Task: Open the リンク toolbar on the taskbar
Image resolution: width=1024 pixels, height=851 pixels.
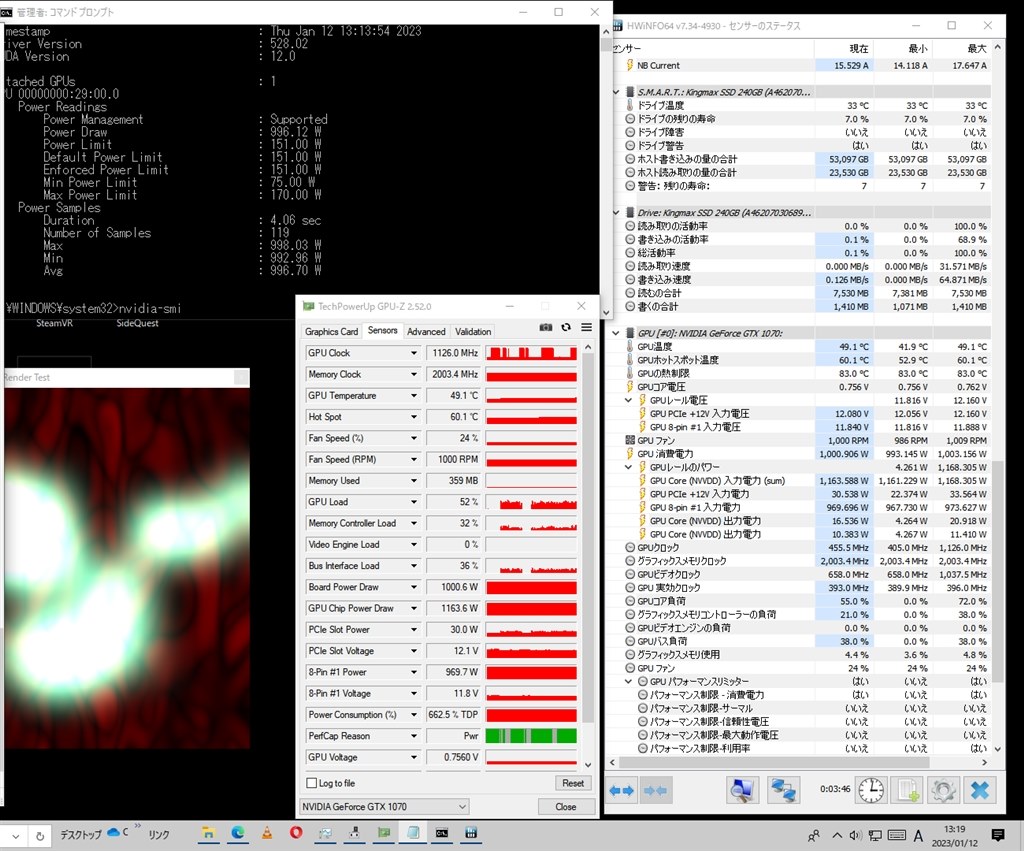Action: pos(159,835)
